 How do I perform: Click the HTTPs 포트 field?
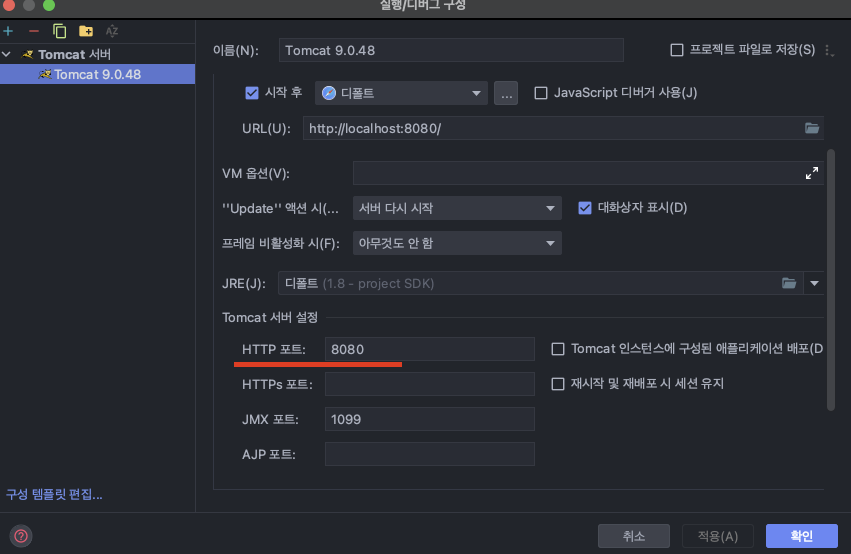[430, 384]
